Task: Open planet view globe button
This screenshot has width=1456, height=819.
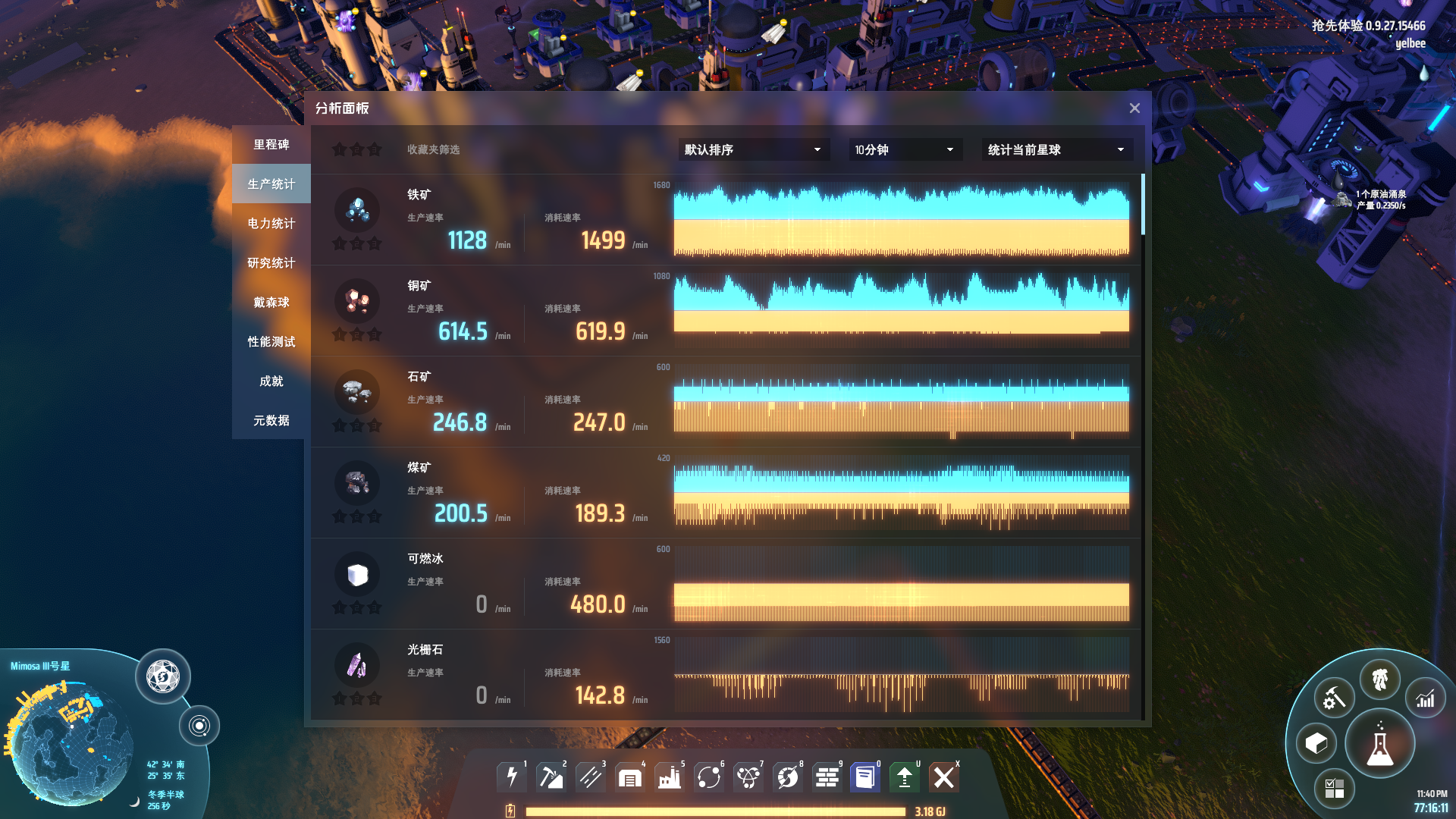Action: (163, 676)
